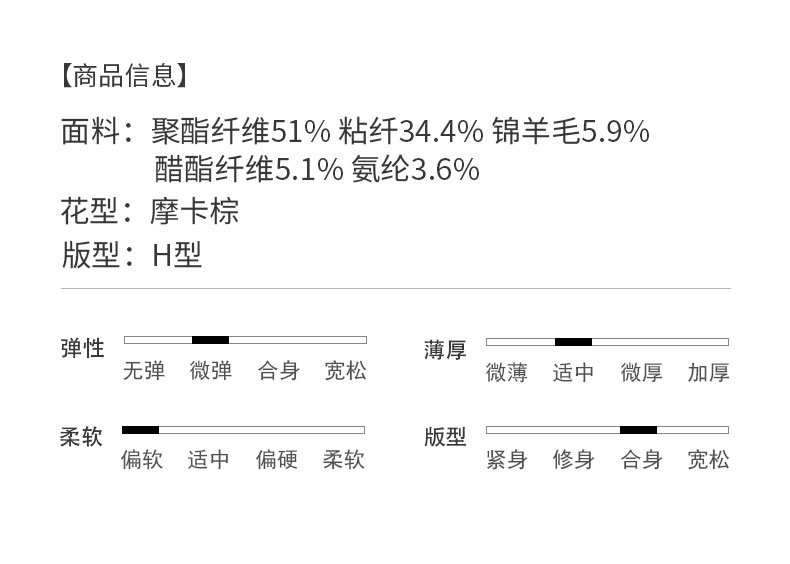This screenshot has height=564, width=790.
Task: Click the 弹性 scale label
Action: tap(82, 348)
